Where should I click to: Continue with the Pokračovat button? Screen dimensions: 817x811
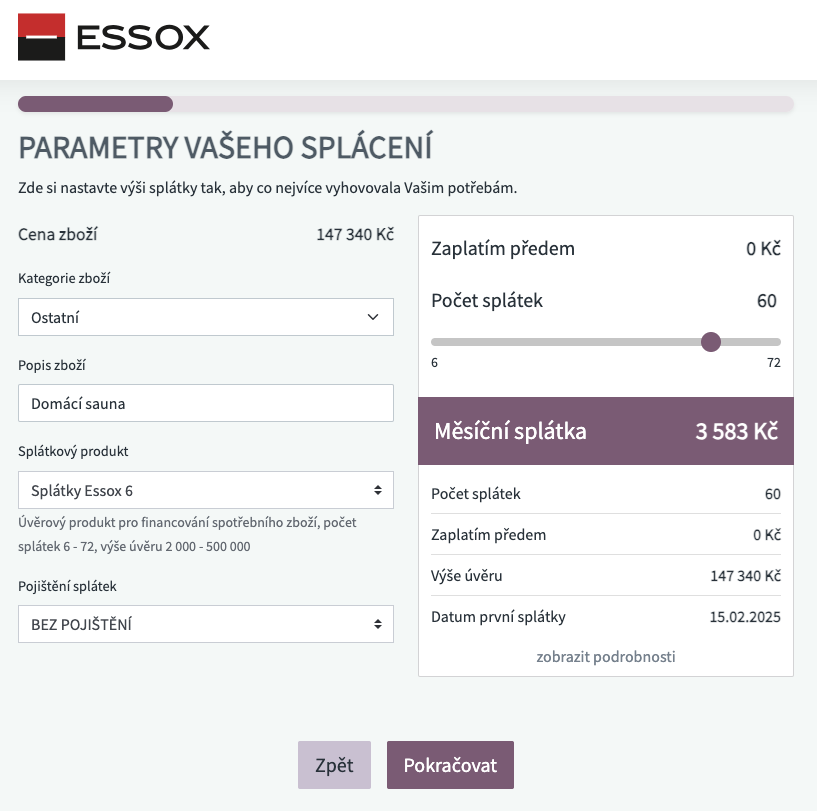coord(450,765)
